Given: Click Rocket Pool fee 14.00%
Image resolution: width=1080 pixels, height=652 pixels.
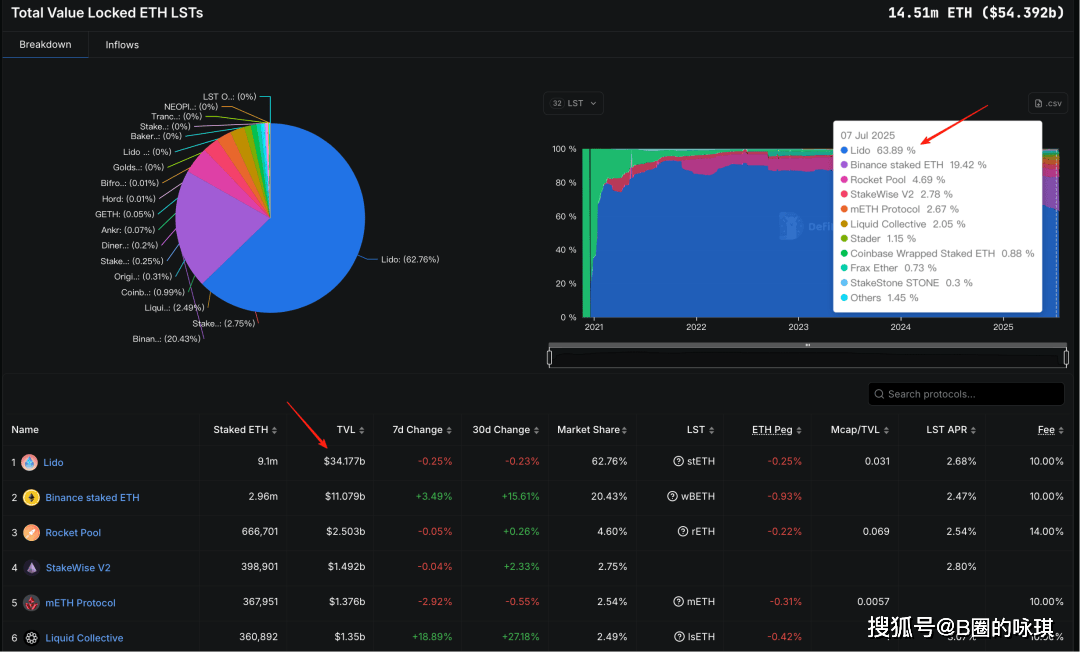Looking at the screenshot, I should 1046,532.
